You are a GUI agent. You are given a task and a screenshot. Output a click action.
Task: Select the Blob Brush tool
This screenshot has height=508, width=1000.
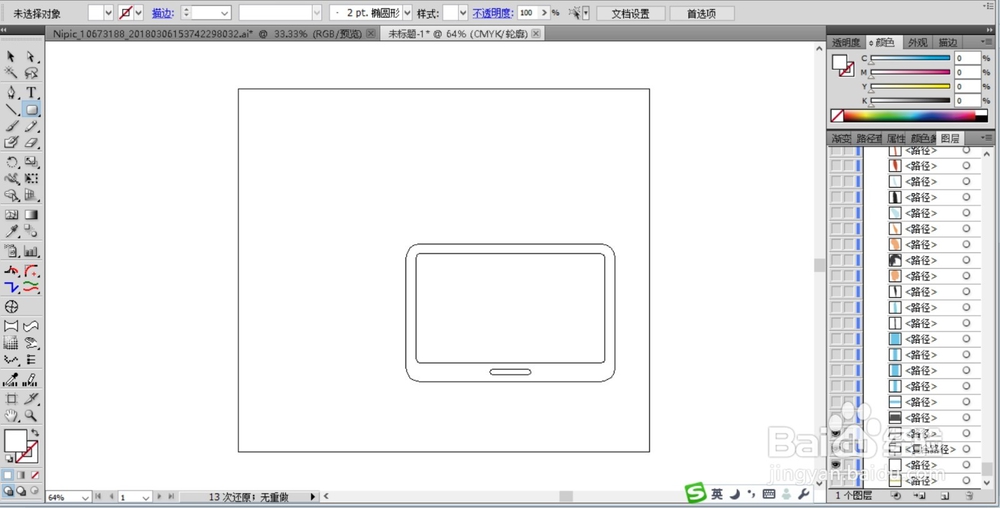(11, 142)
